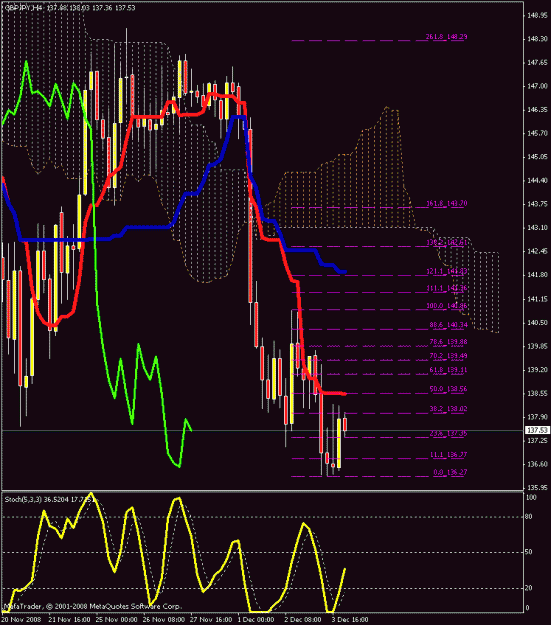Click the stochastic scale value 100

[x=531, y=497]
